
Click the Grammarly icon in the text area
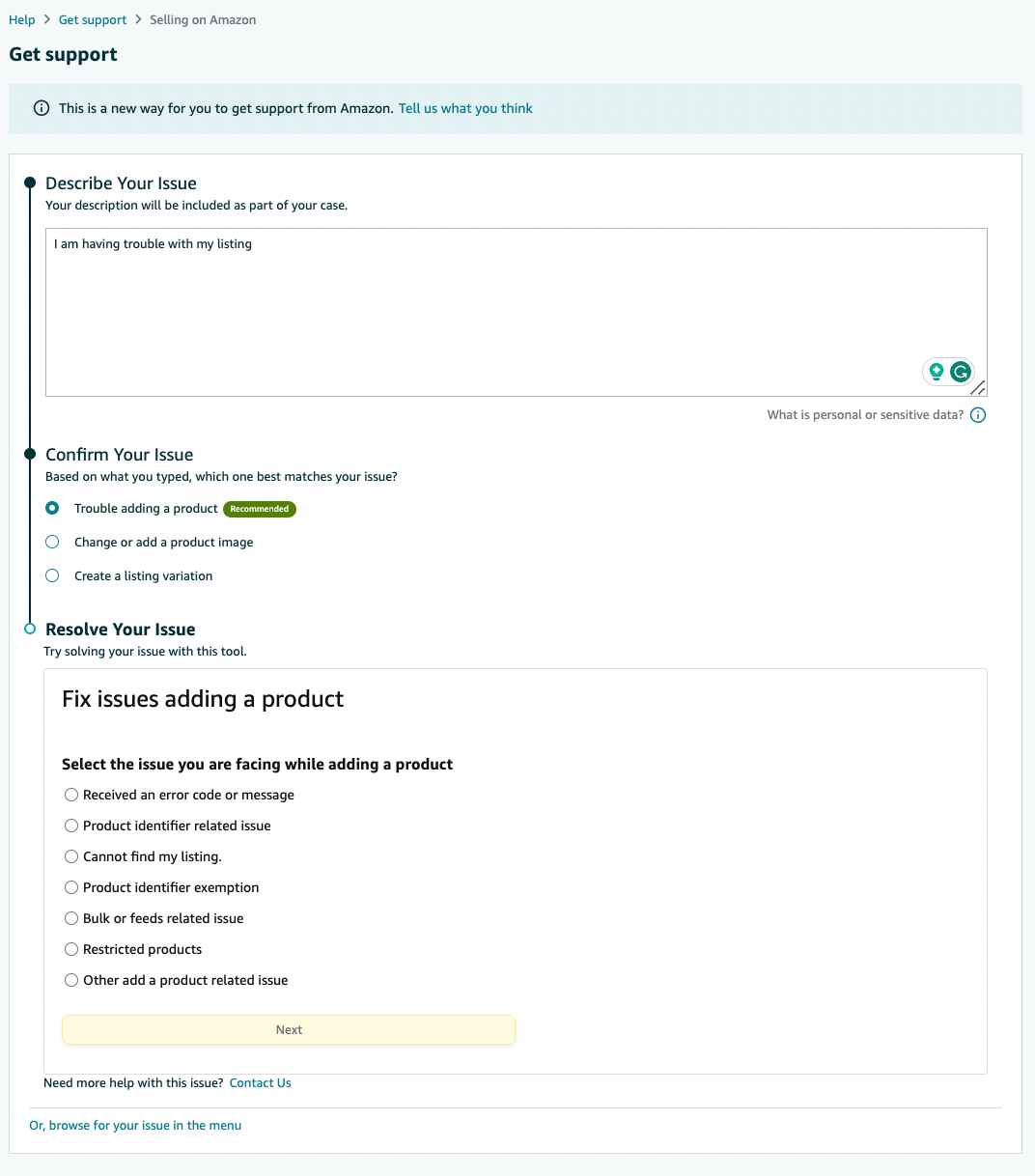pyautogui.click(x=960, y=372)
